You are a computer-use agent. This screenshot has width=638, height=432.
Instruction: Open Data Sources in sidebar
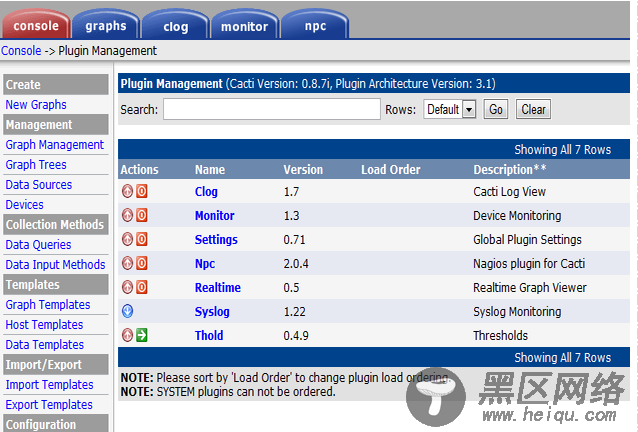tap(39, 185)
